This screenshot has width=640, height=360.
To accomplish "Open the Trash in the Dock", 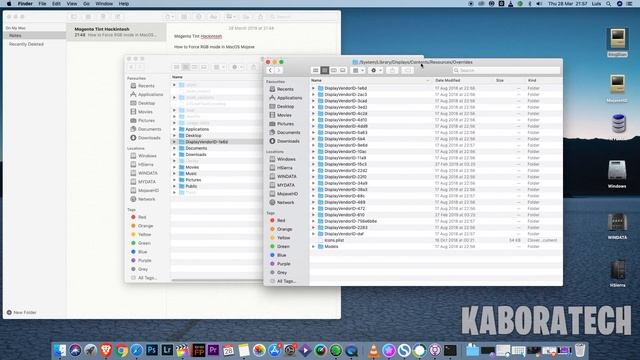I will click(x=580, y=350).
